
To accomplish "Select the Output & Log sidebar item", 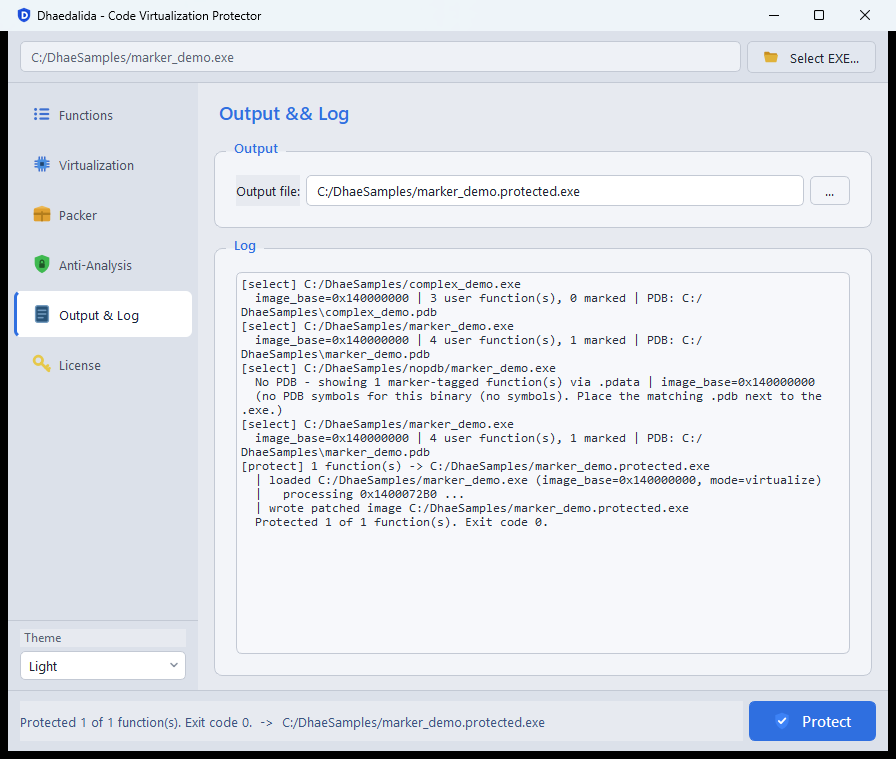I will (x=103, y=314).
